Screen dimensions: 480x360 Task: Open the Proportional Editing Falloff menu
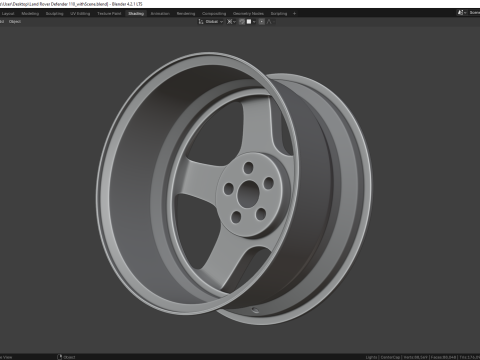(270, 22)
